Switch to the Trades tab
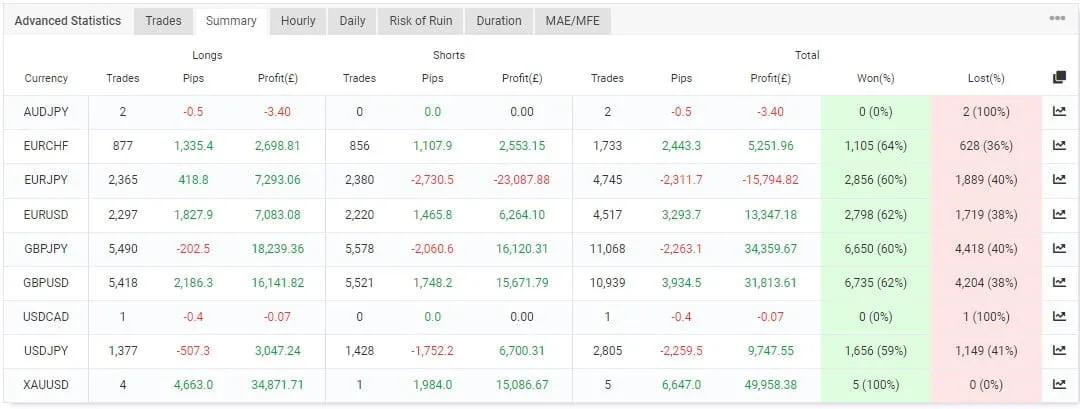This screenshot has height=409, width=1080. (x=163, y=21)
